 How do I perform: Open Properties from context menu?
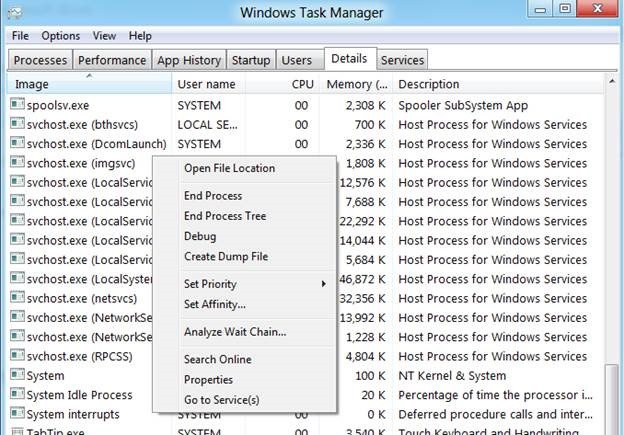click(x=208, y=380)
